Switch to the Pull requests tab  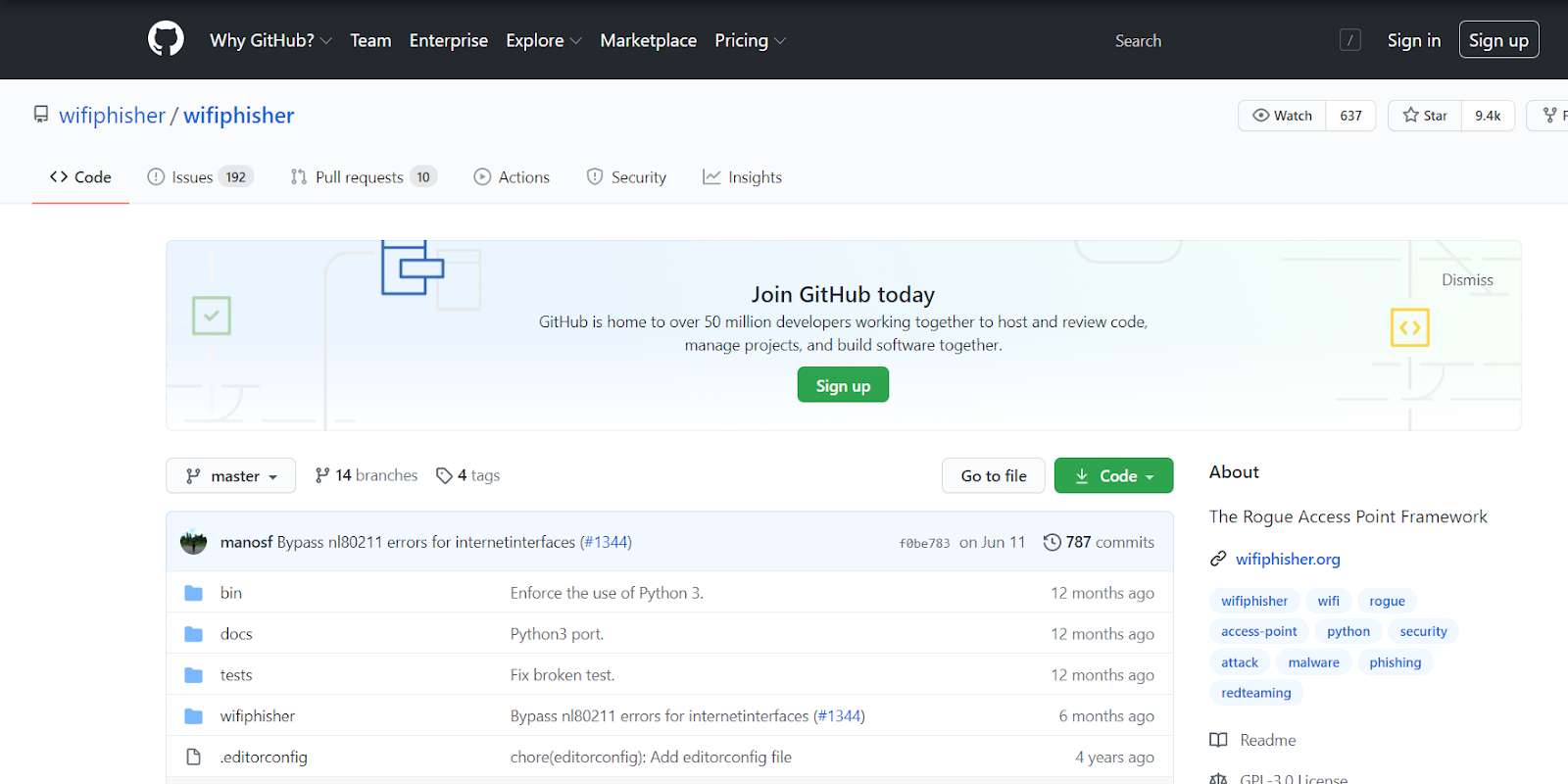point(364,177)
